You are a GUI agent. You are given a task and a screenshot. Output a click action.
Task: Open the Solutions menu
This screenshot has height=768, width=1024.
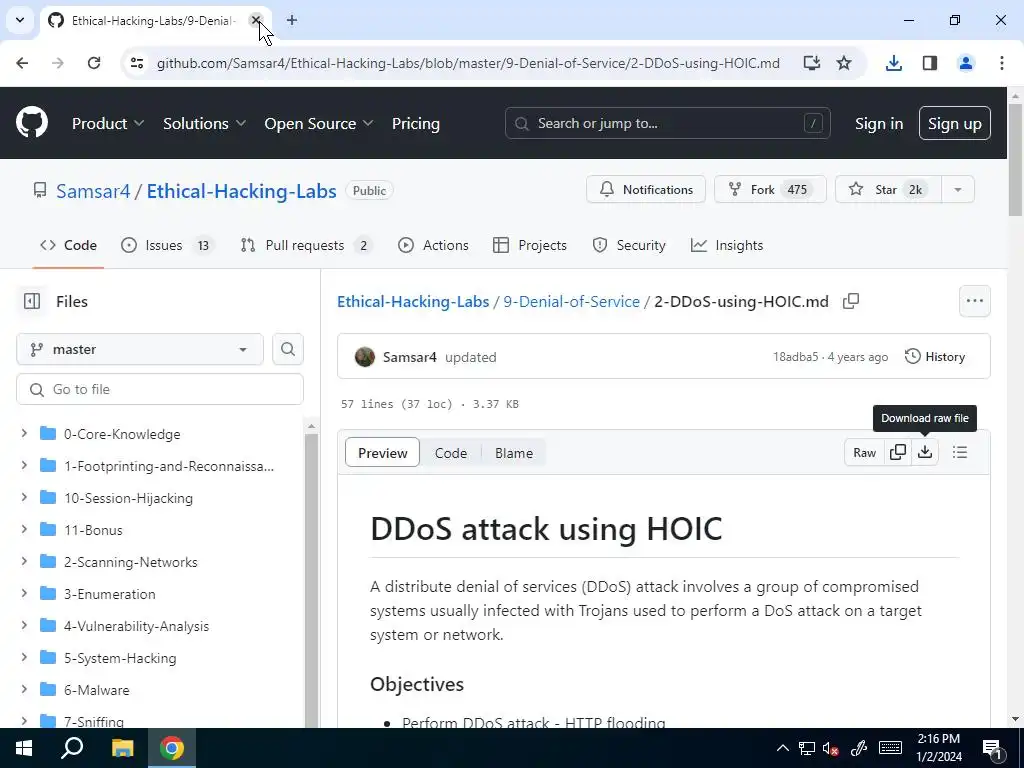pos(204,123)
